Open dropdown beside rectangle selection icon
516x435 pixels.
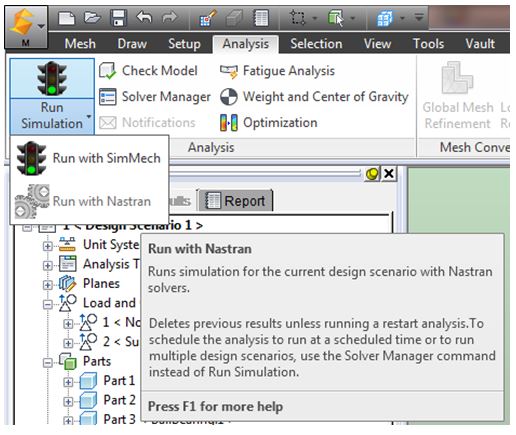pyautogui.click(x=314, y=18)
